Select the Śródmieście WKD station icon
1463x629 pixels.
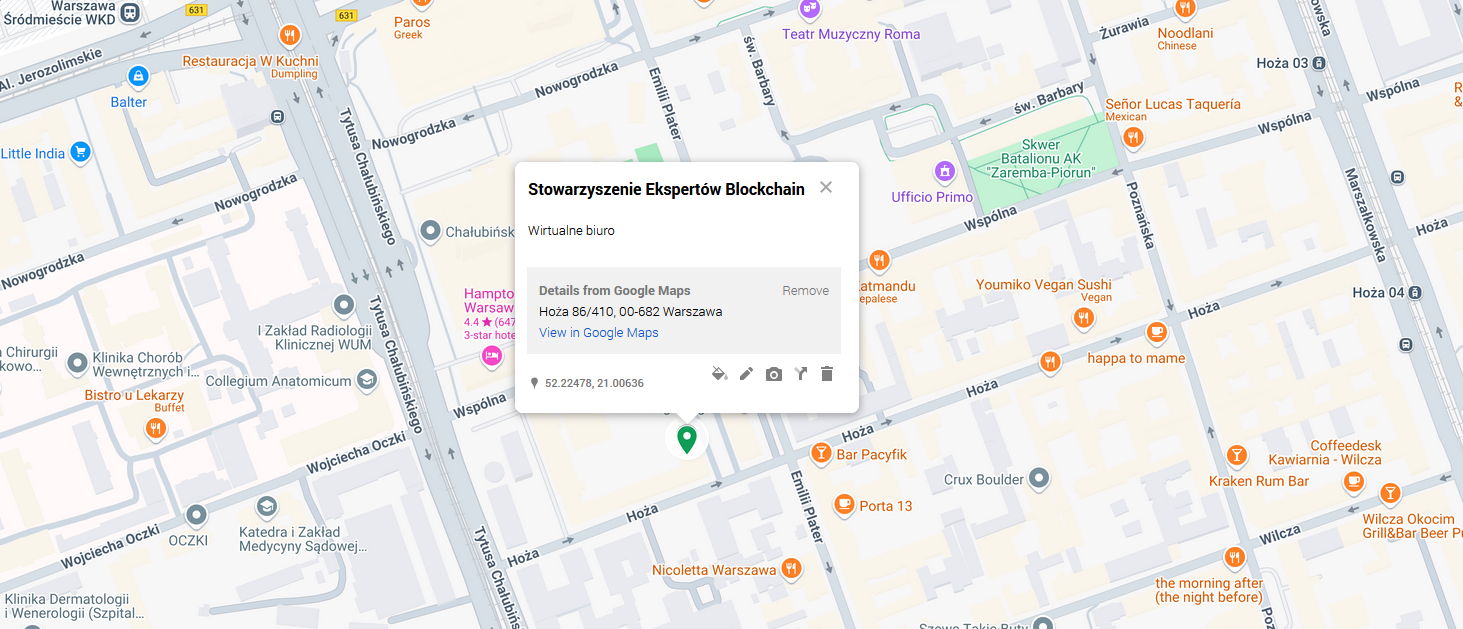point(129,12)
